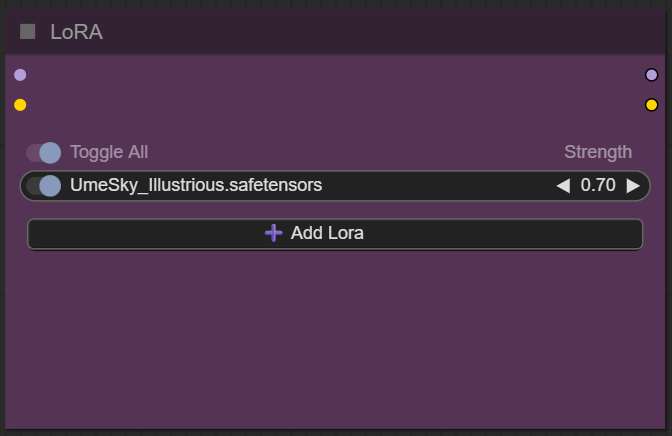Click the plus icon beside Add Lora
This screenshot has width=672, height=436.
click(273, 233)
